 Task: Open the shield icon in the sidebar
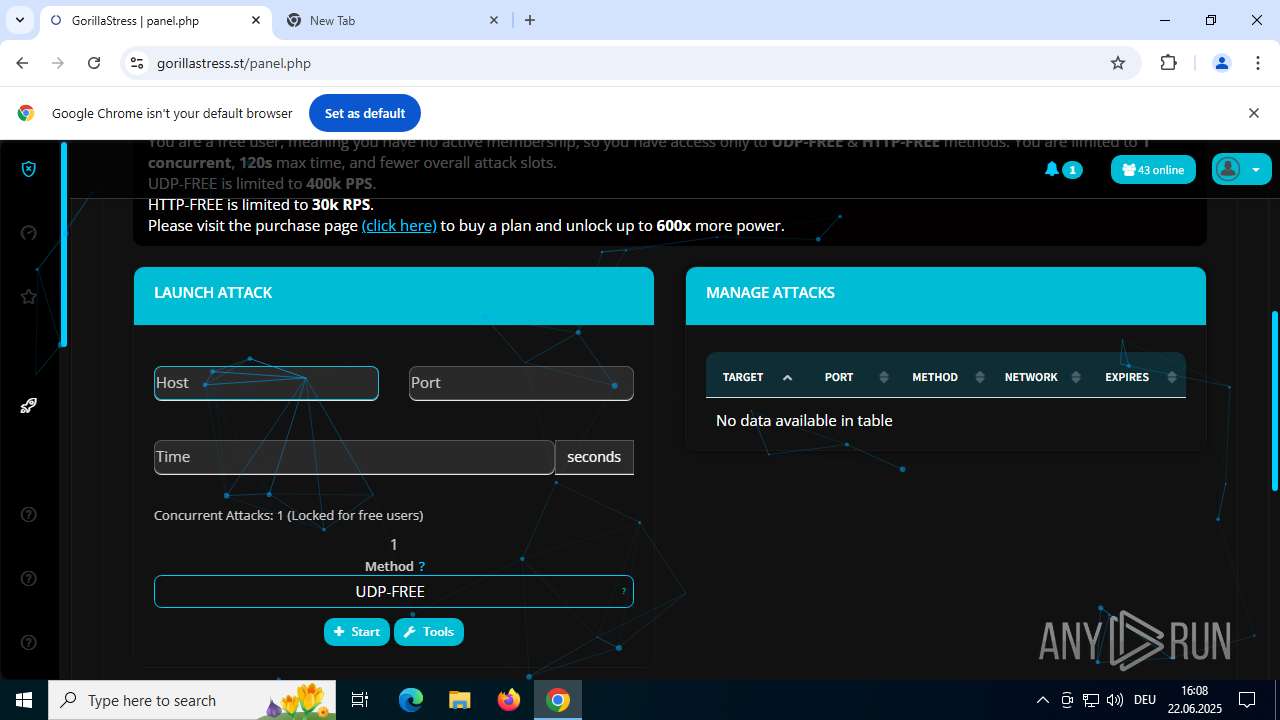tap(29, 169)
